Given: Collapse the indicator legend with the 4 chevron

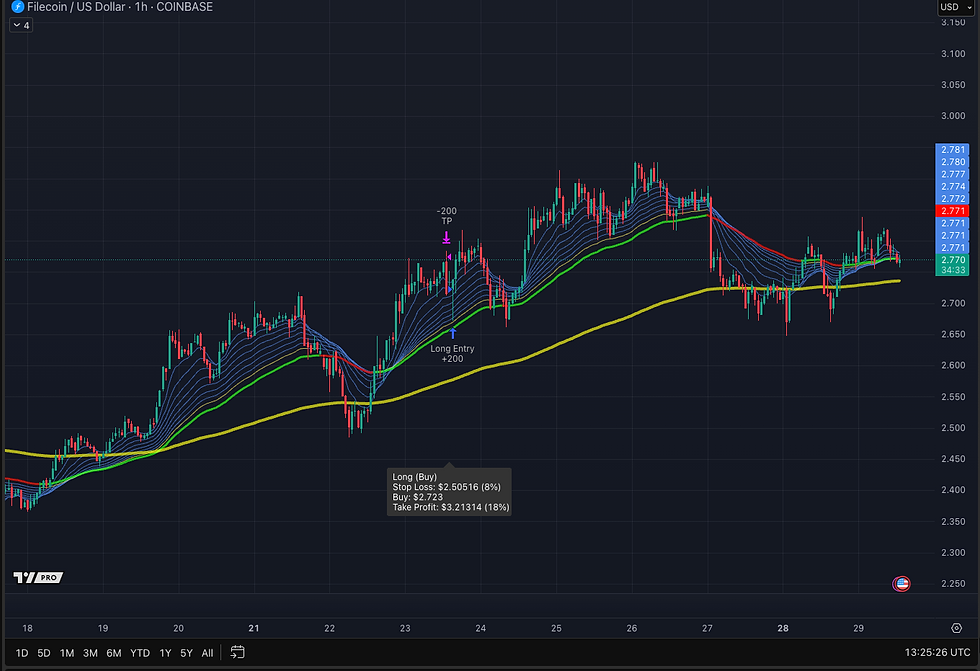Looking at the screenshot, I should click(x=20, y=24).
